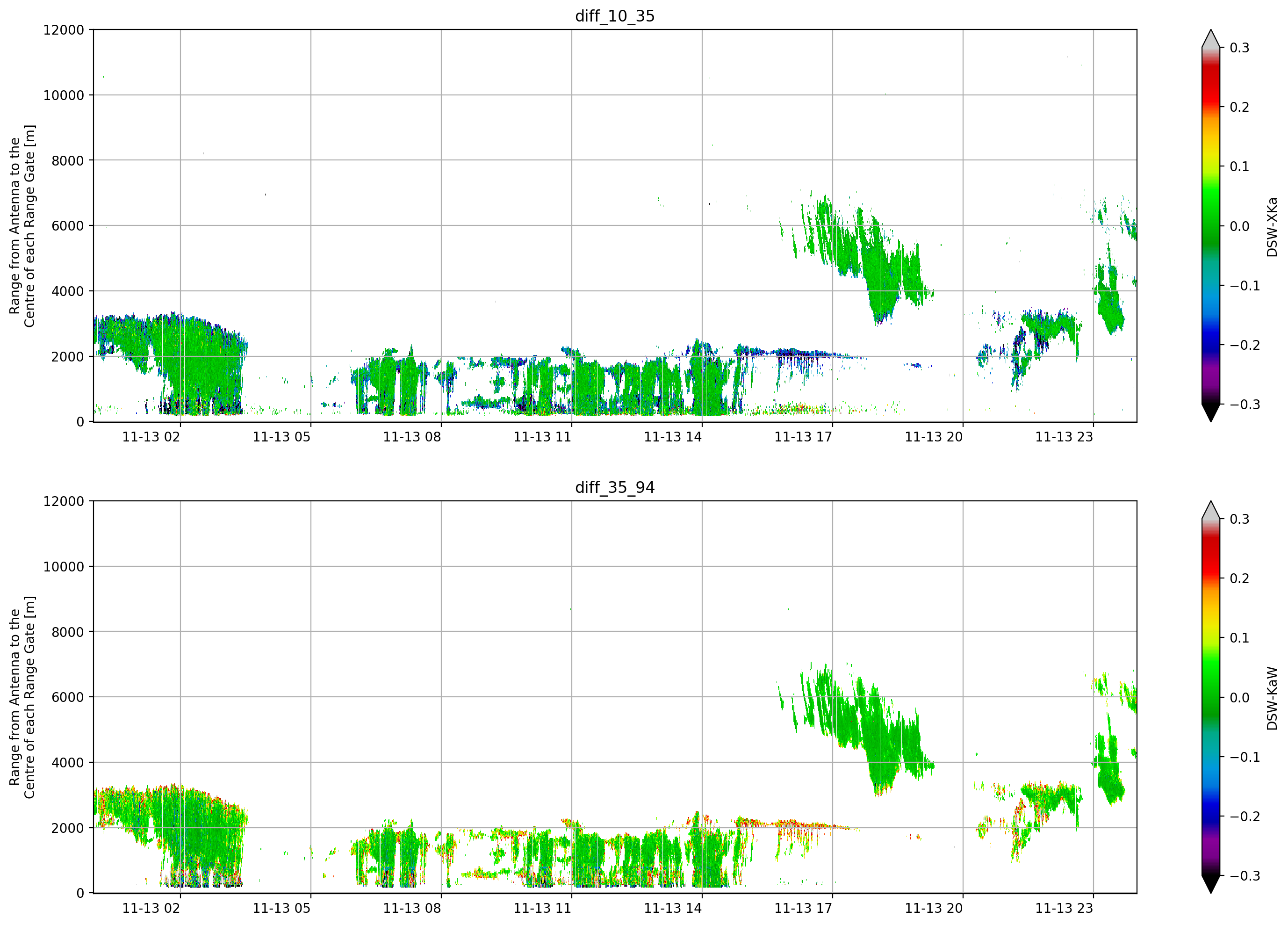
Task: Click '11-13 23' x-tick under diff_35_94 plot
Action: [1064, 909]
